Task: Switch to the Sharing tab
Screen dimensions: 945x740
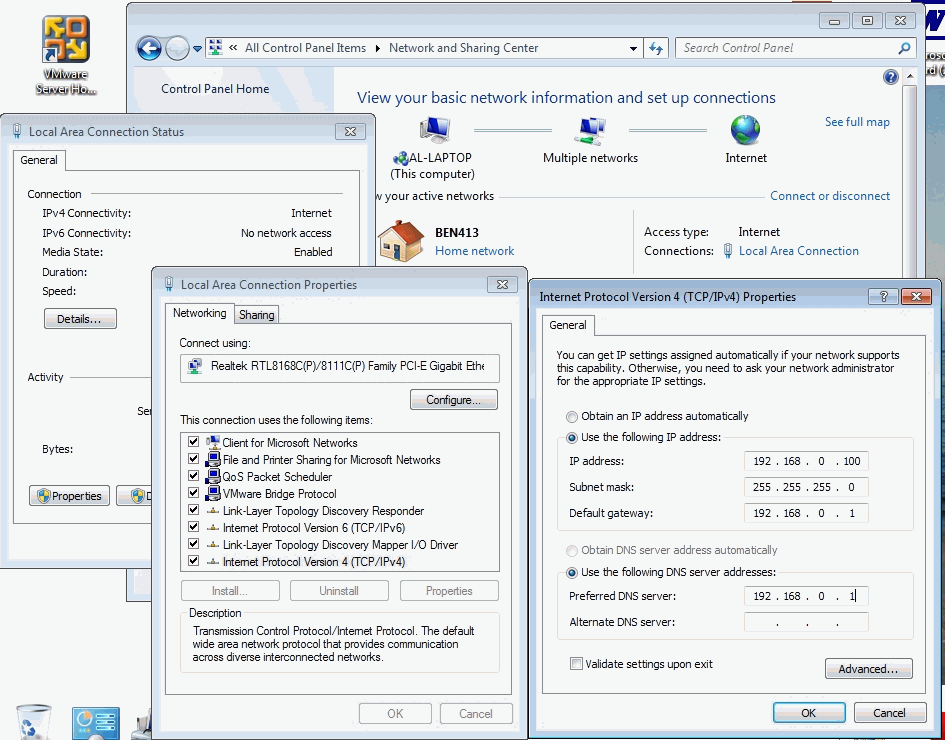Action: point(256,313)
